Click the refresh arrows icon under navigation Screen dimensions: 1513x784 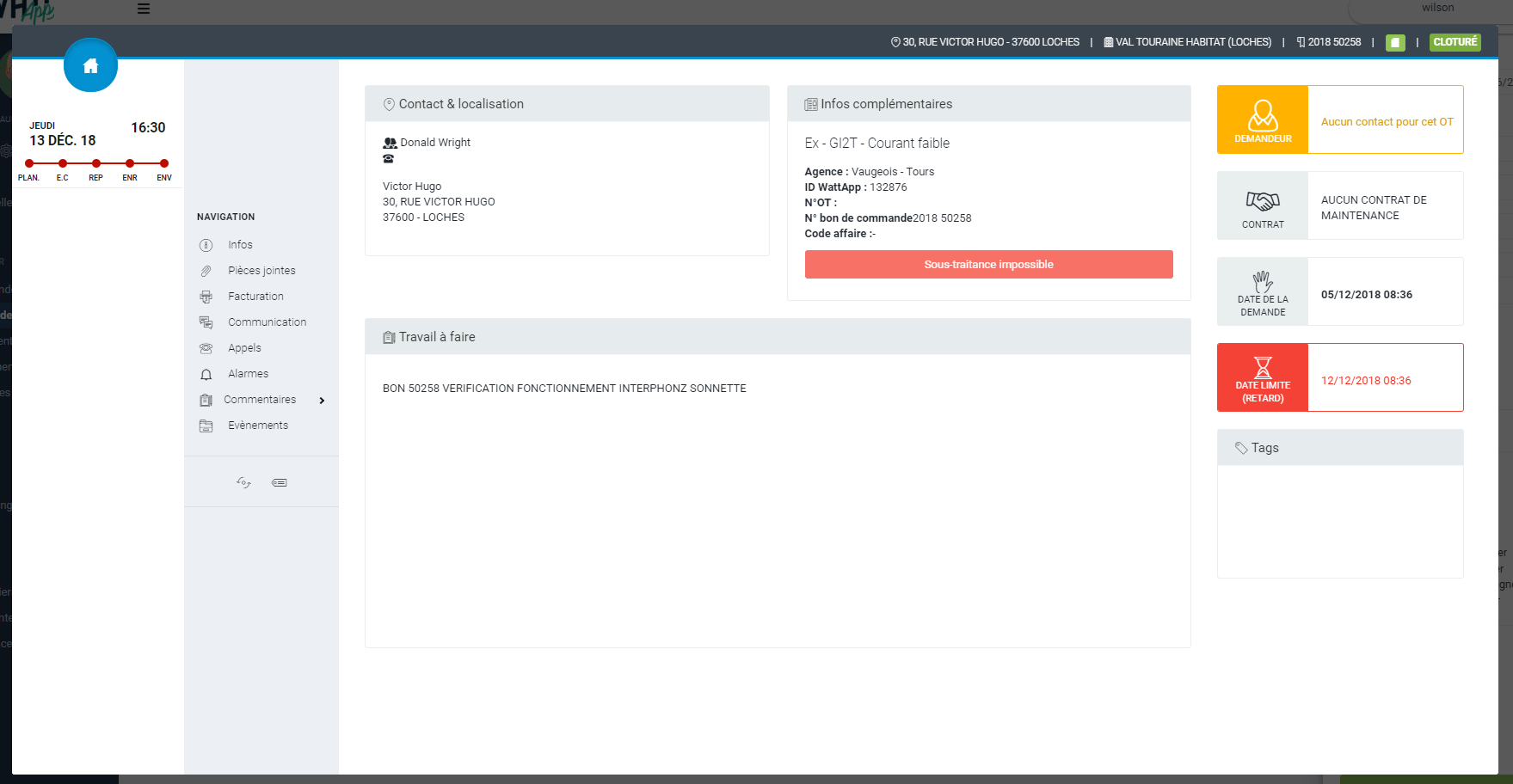(x=243, y=482)
